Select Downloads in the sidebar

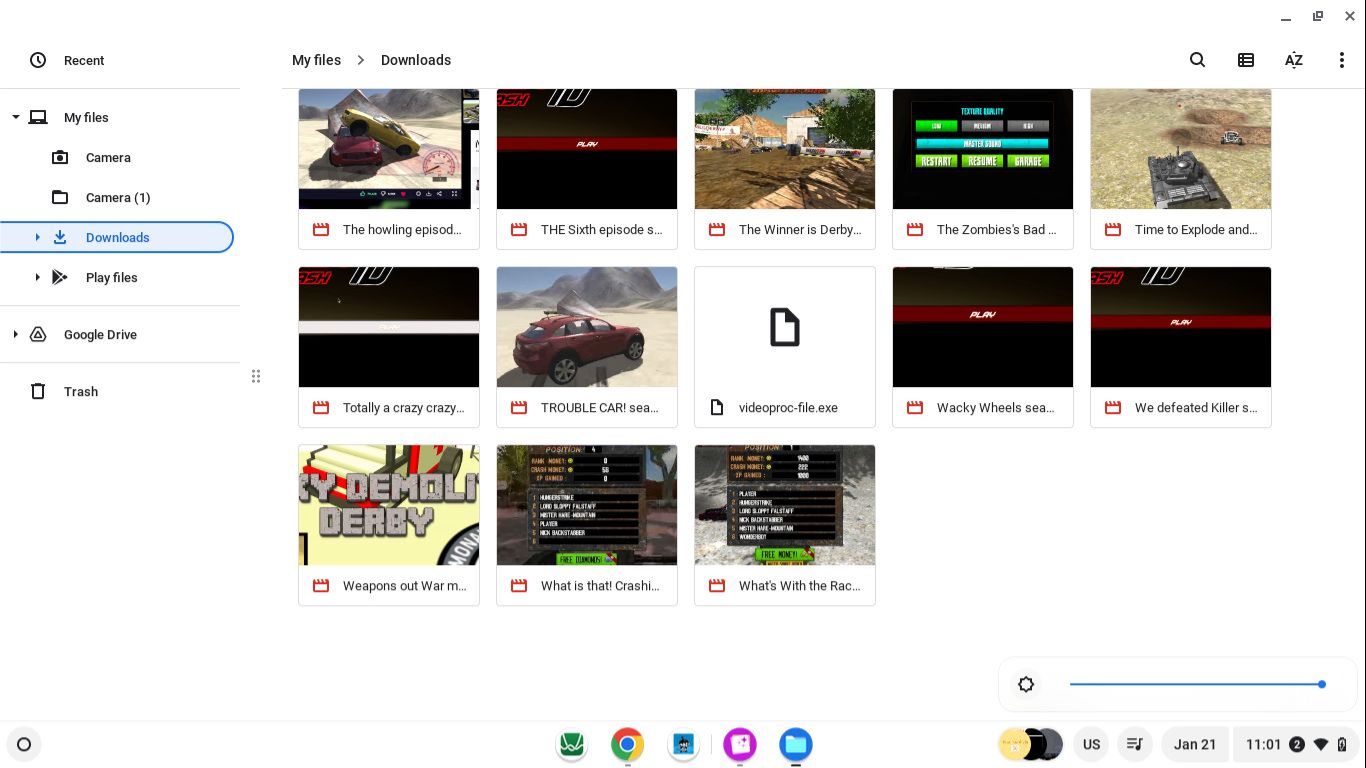[x=117, y=237]
